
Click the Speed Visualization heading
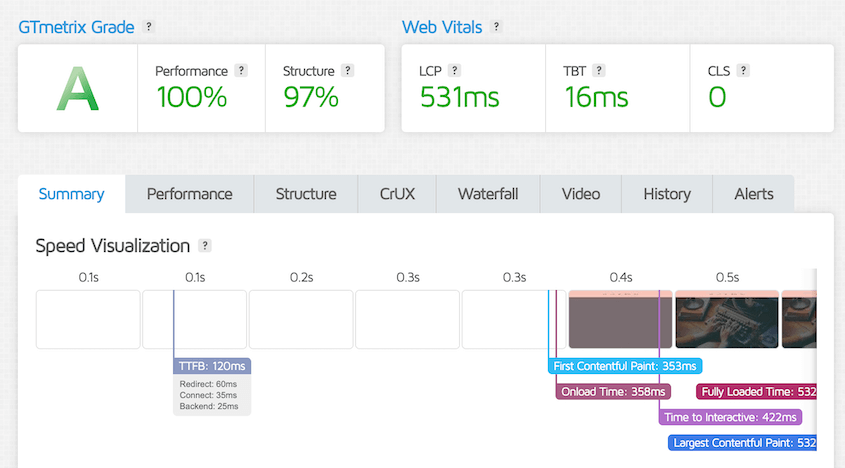(x=113, y=246)
